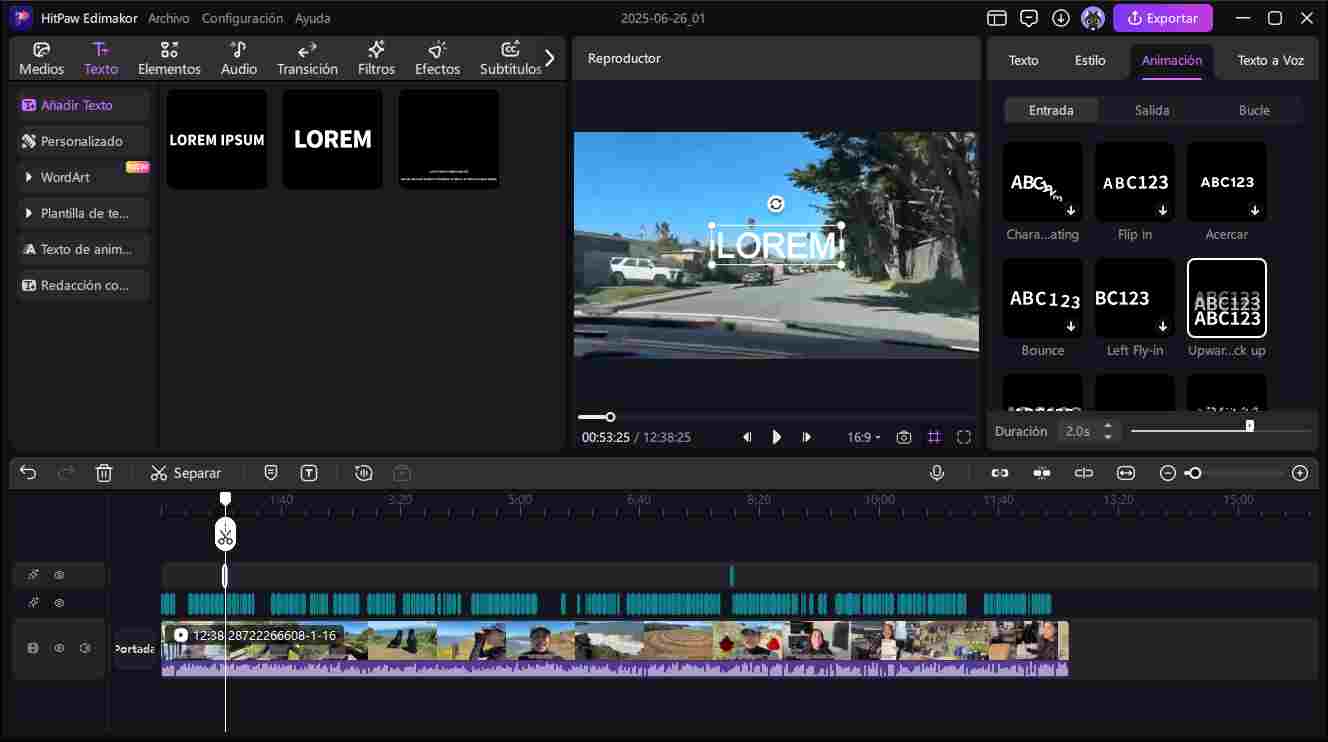Click the Separar scissors button
This screenshot has height=742, width=1328.
185,473
